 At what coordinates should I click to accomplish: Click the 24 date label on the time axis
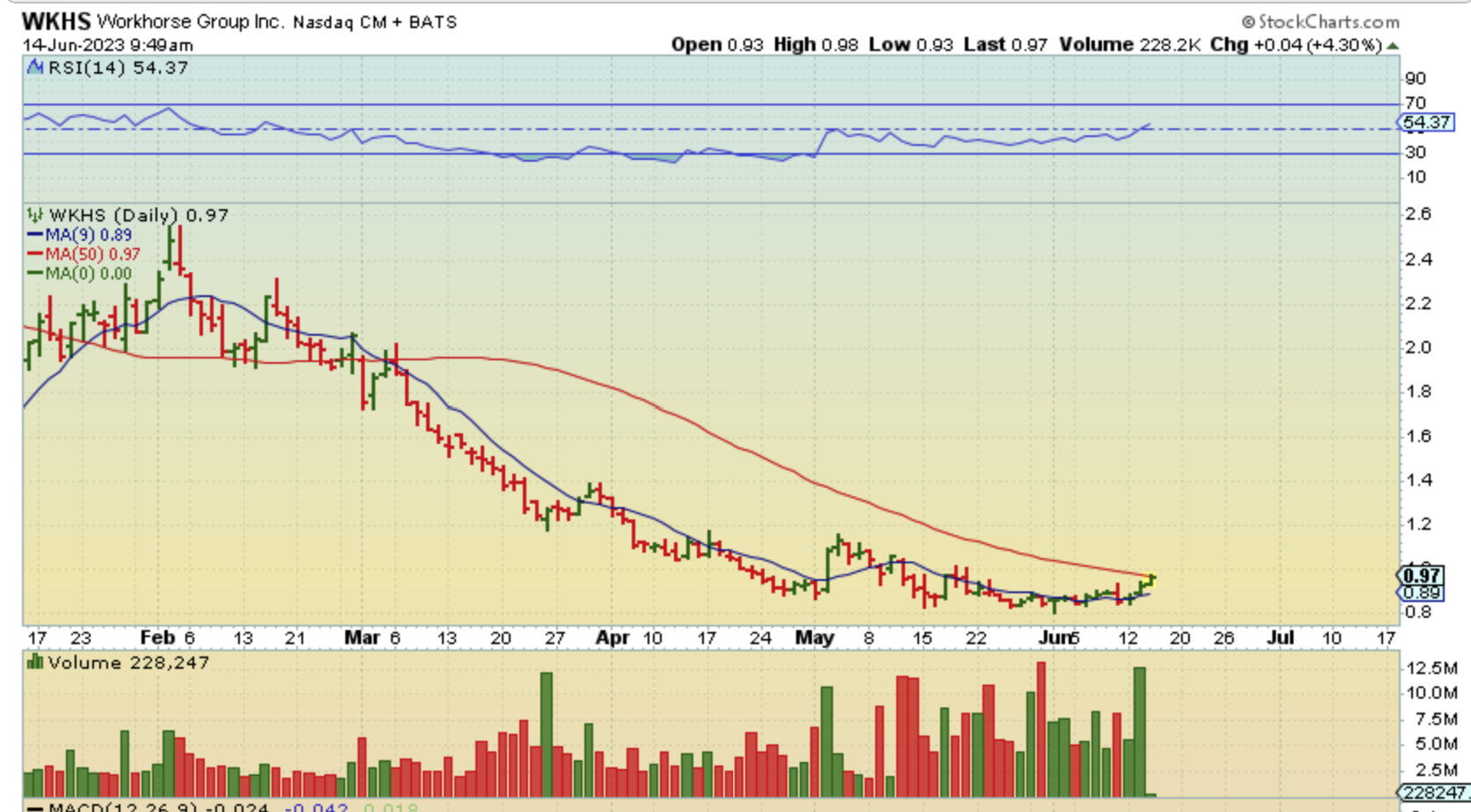(761, 638)
